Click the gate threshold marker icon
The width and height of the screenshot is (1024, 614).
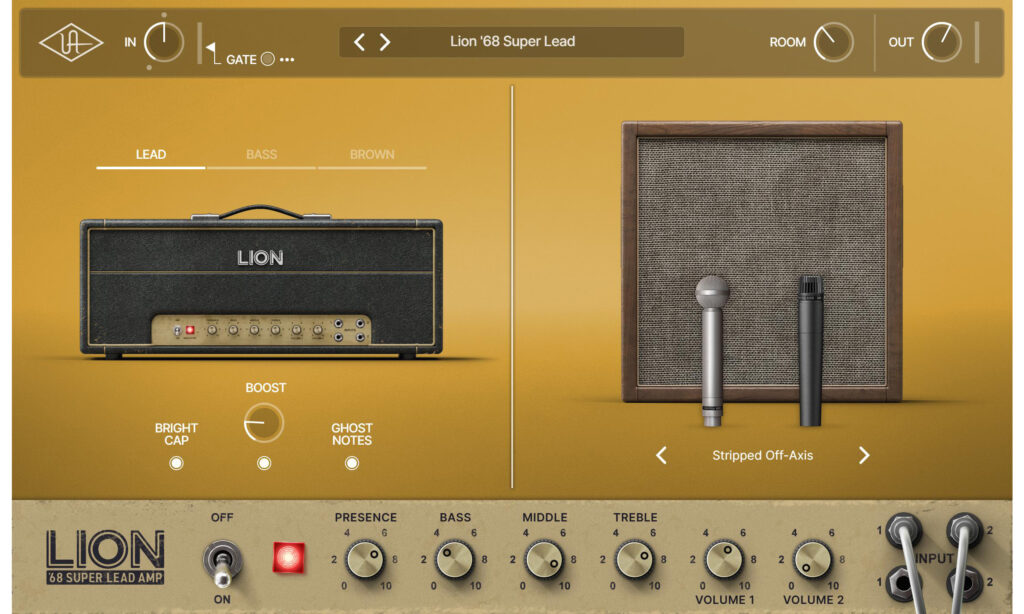(x=211, y=47)
